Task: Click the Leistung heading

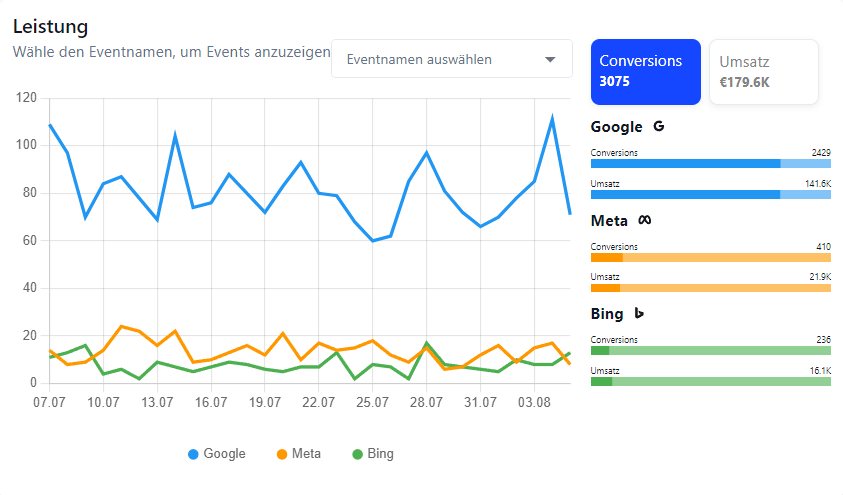Action: coord(50,27)
